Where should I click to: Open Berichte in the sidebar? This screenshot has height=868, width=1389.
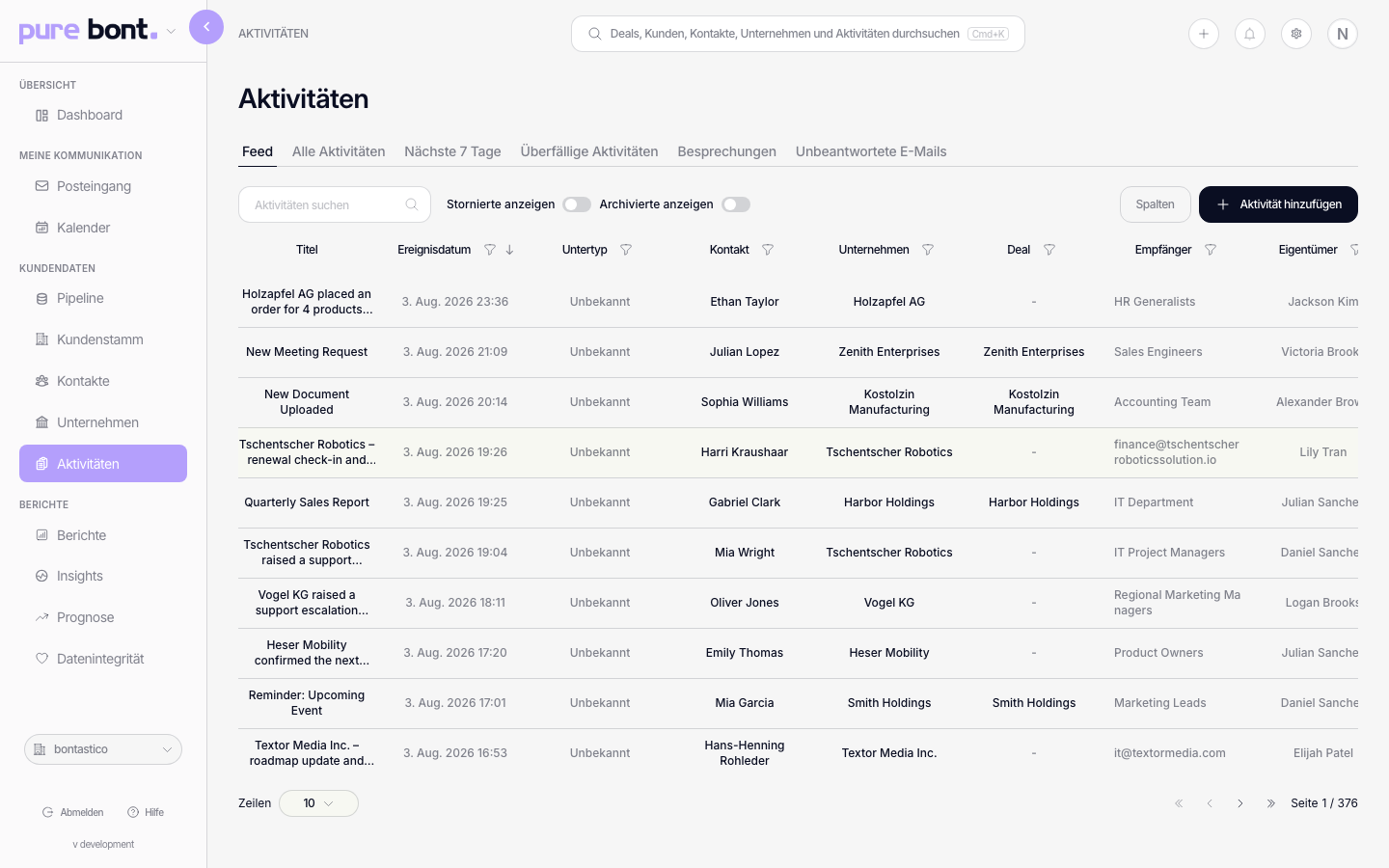click(103, 535)
